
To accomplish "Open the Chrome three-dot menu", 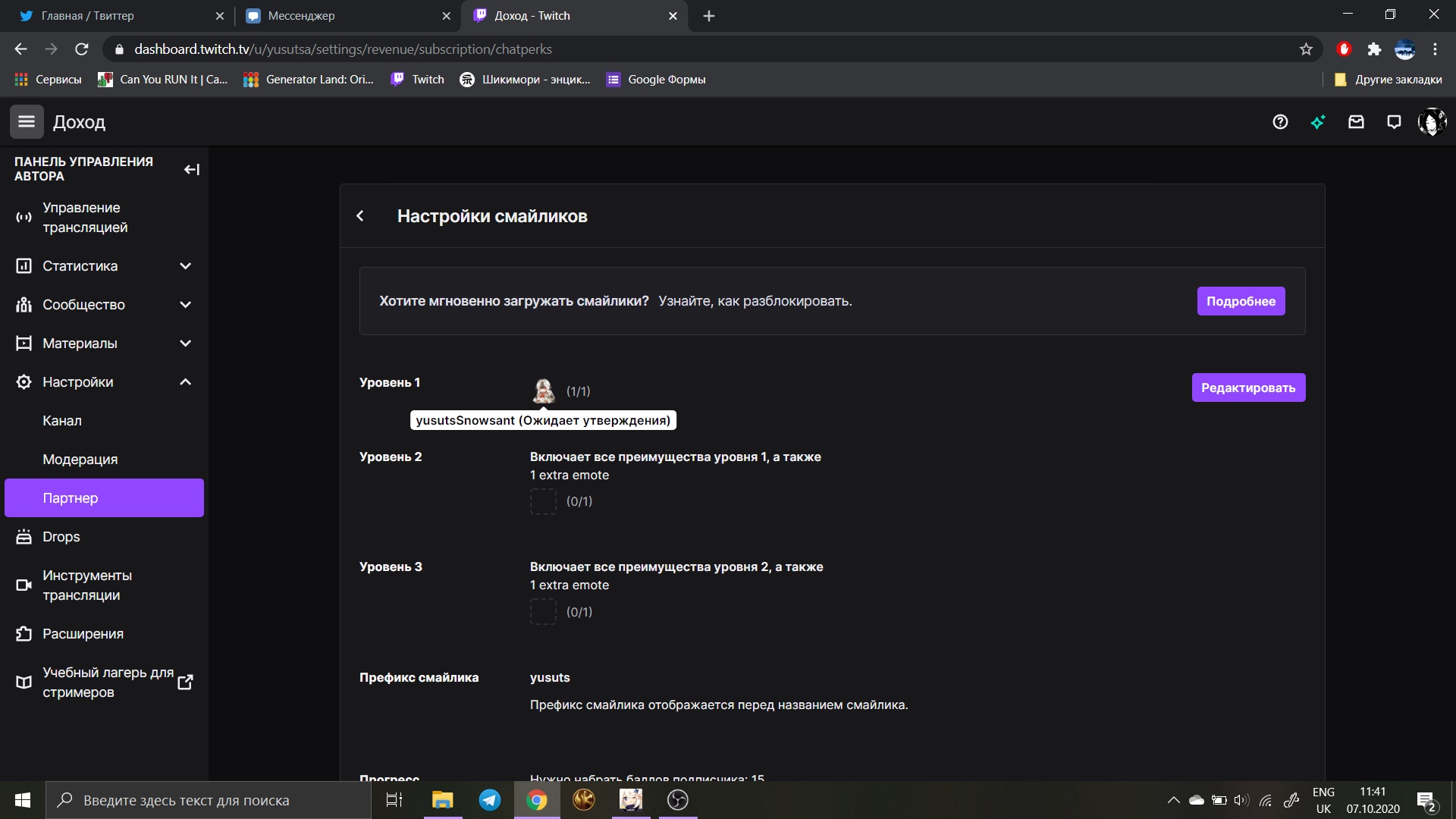I will (x=1435, y=49).
